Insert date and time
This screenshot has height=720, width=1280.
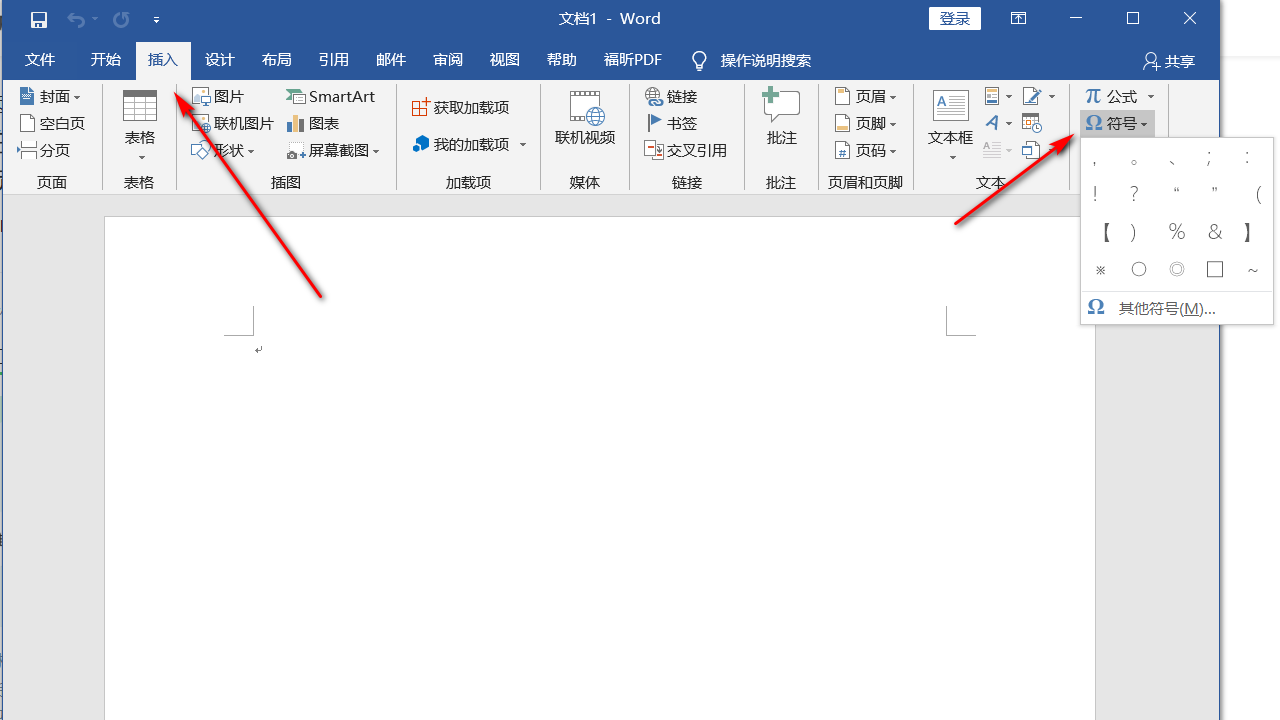1032,124
